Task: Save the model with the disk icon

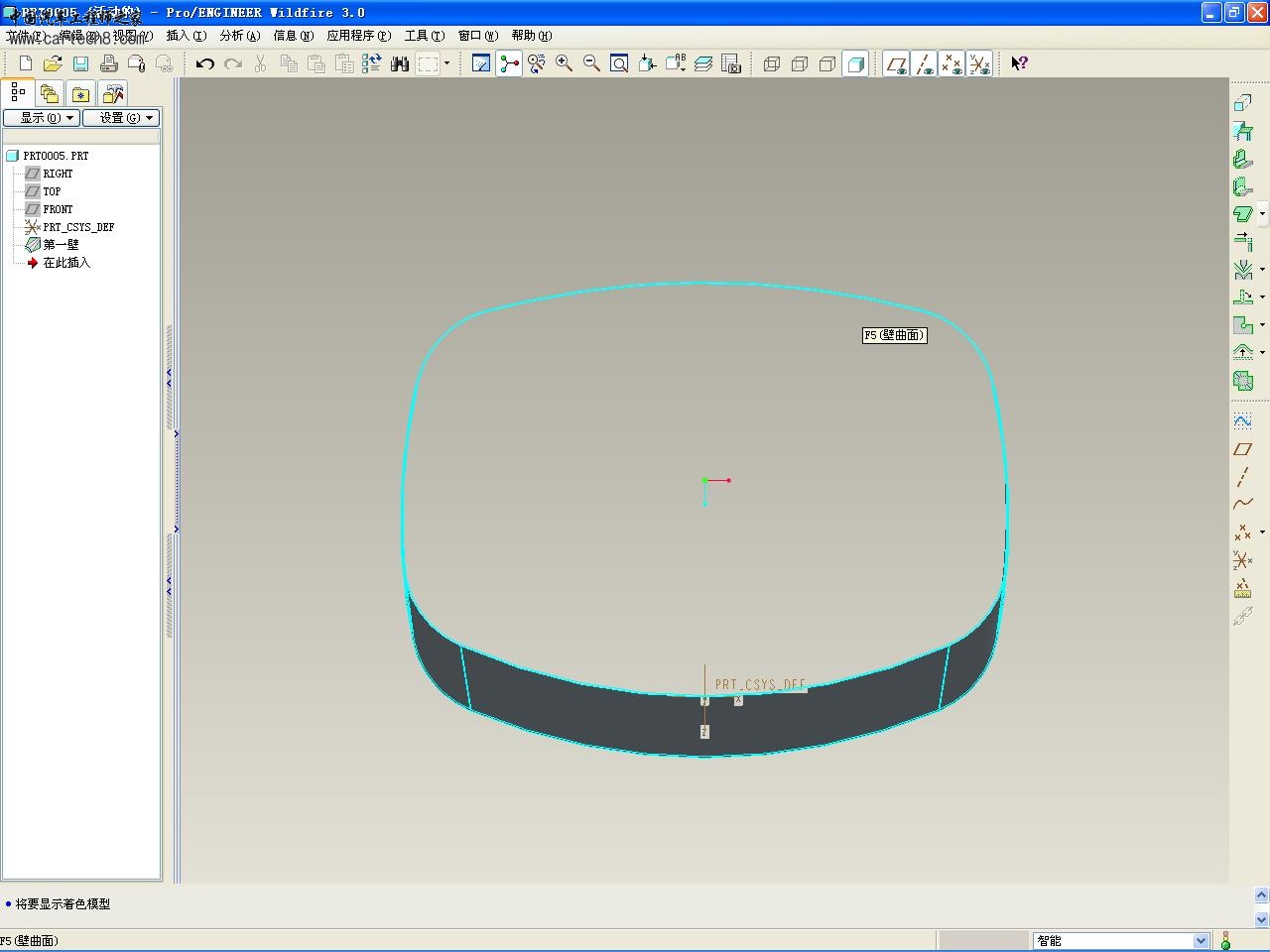Action: pyautogui.click(x=81, y=63)
